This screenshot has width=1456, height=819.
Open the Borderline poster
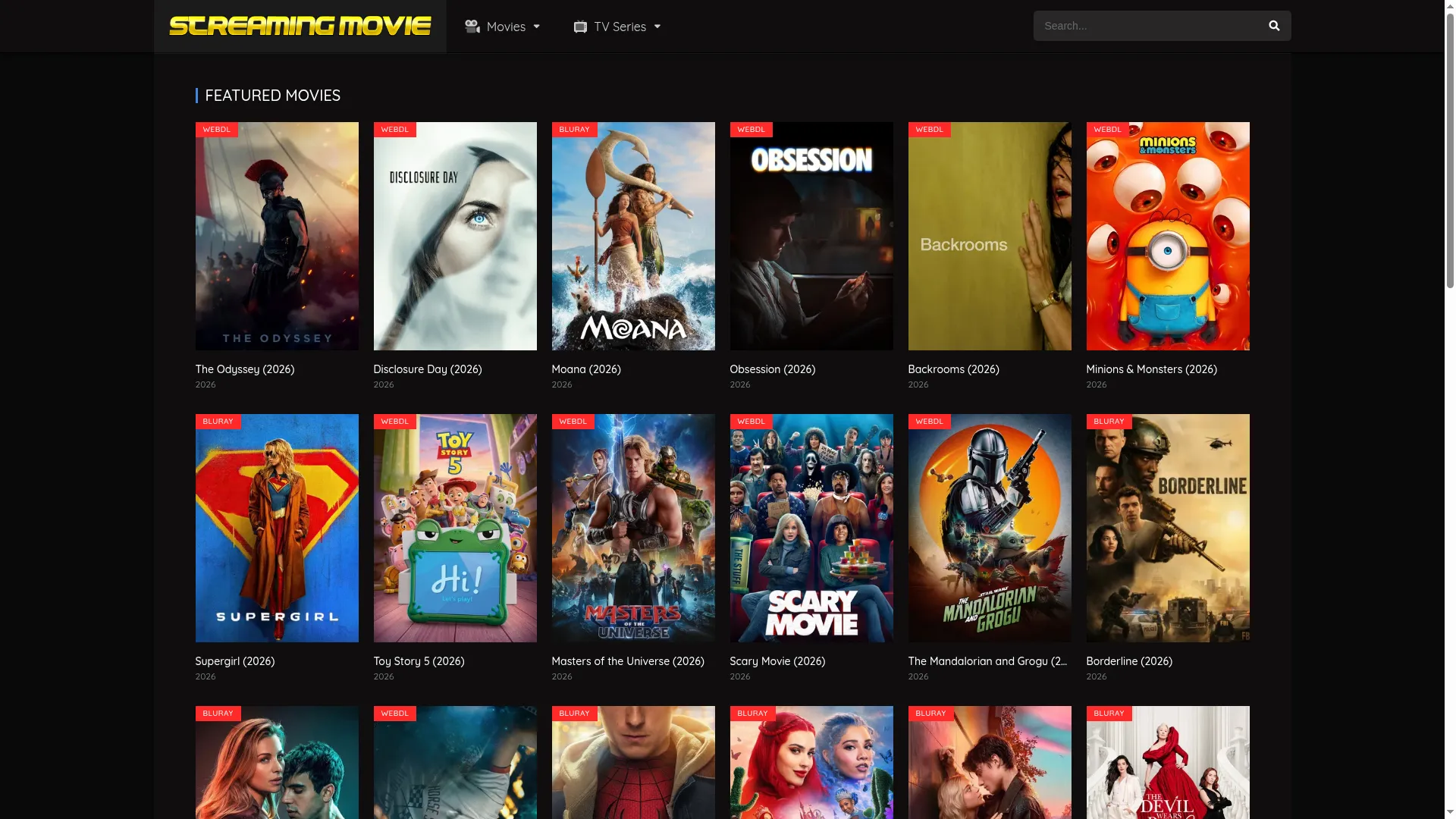[1168, 528]
